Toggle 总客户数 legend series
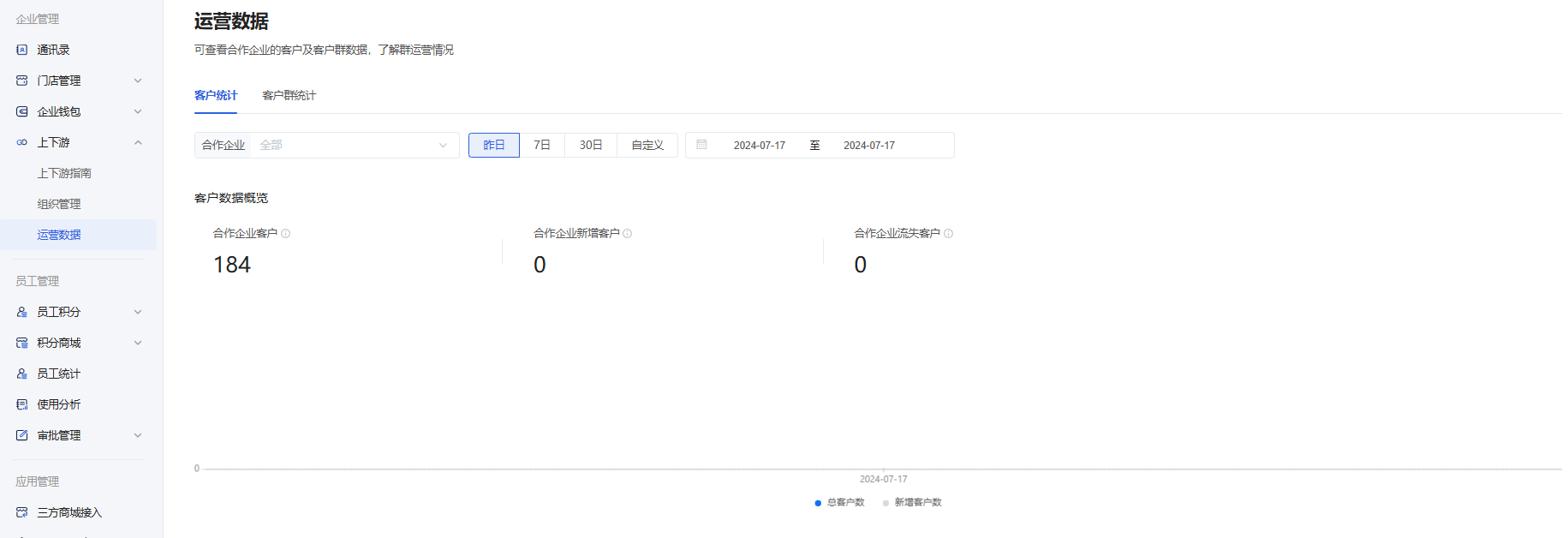 [840, 503]
